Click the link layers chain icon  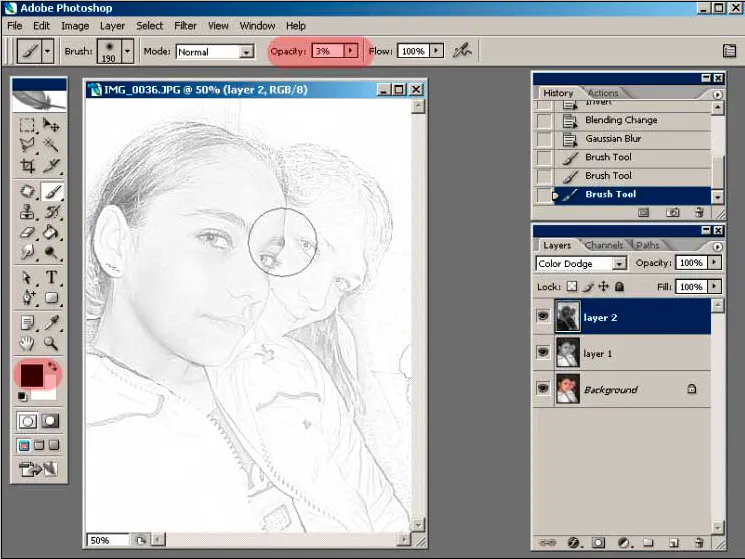click(547, 542)
